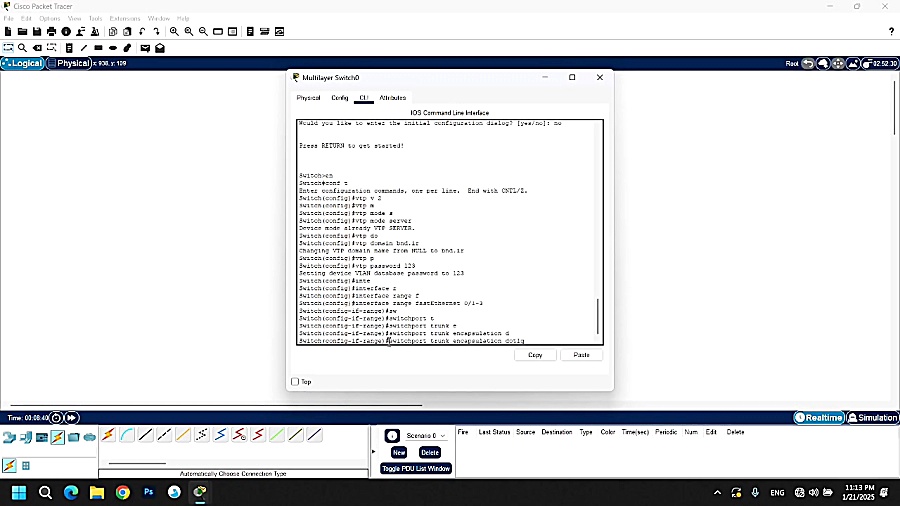Select the Add Simple PDU envelope icon

click(145, 48)
